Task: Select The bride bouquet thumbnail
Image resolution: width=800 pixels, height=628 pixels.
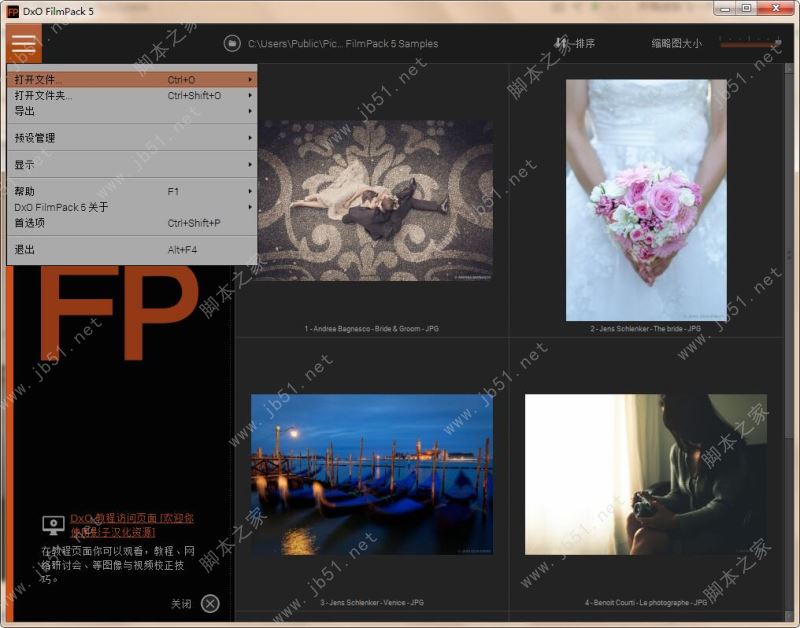Action: [x=646, y=200]
